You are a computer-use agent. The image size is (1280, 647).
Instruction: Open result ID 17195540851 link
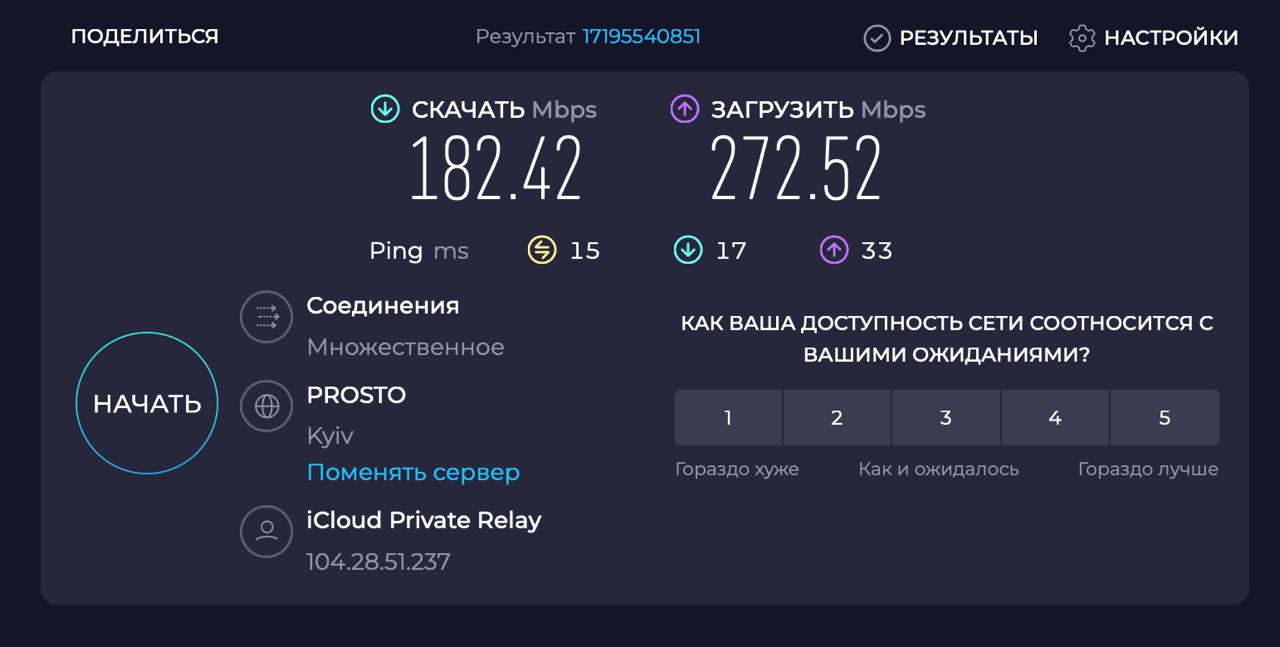(x=642, y=37)
